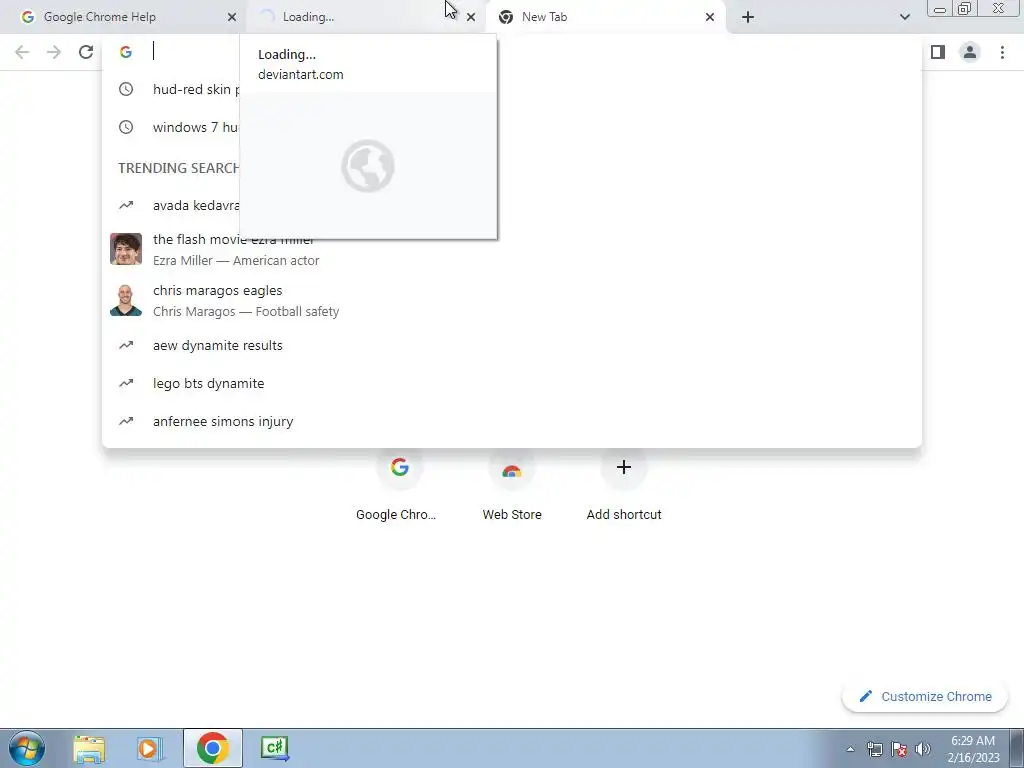Choose 'aew dynamite results' suggestion

point(511,345)
